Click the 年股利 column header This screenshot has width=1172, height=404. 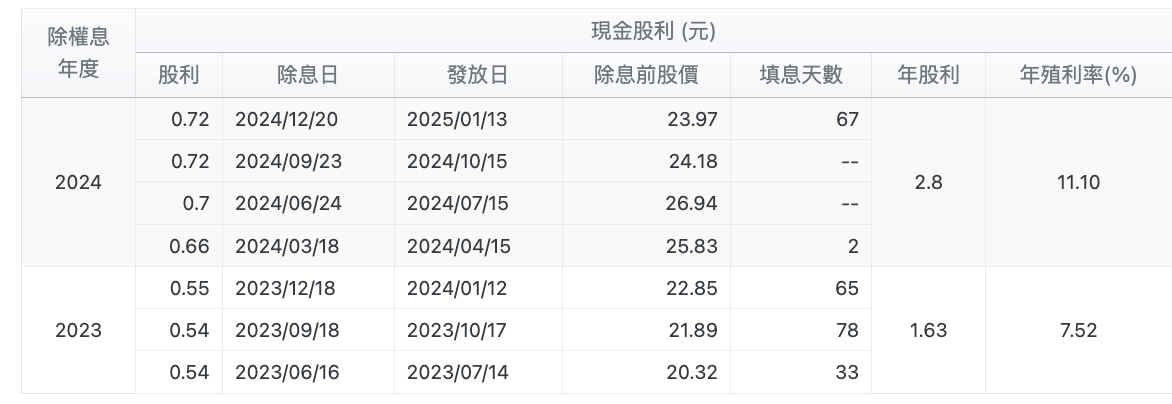(928, 75)
